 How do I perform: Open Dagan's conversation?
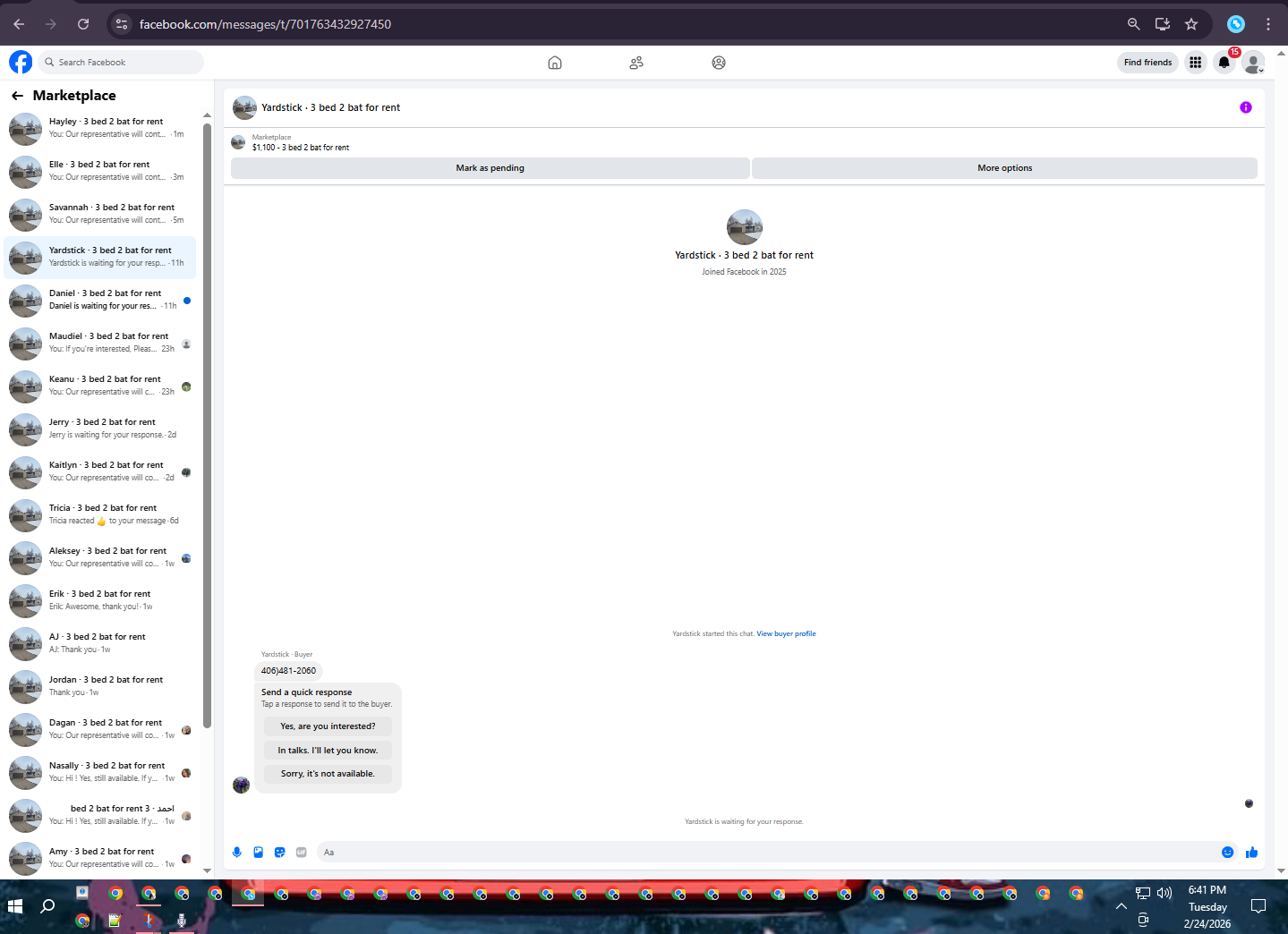pyautogui.click(x=100, y=729)
